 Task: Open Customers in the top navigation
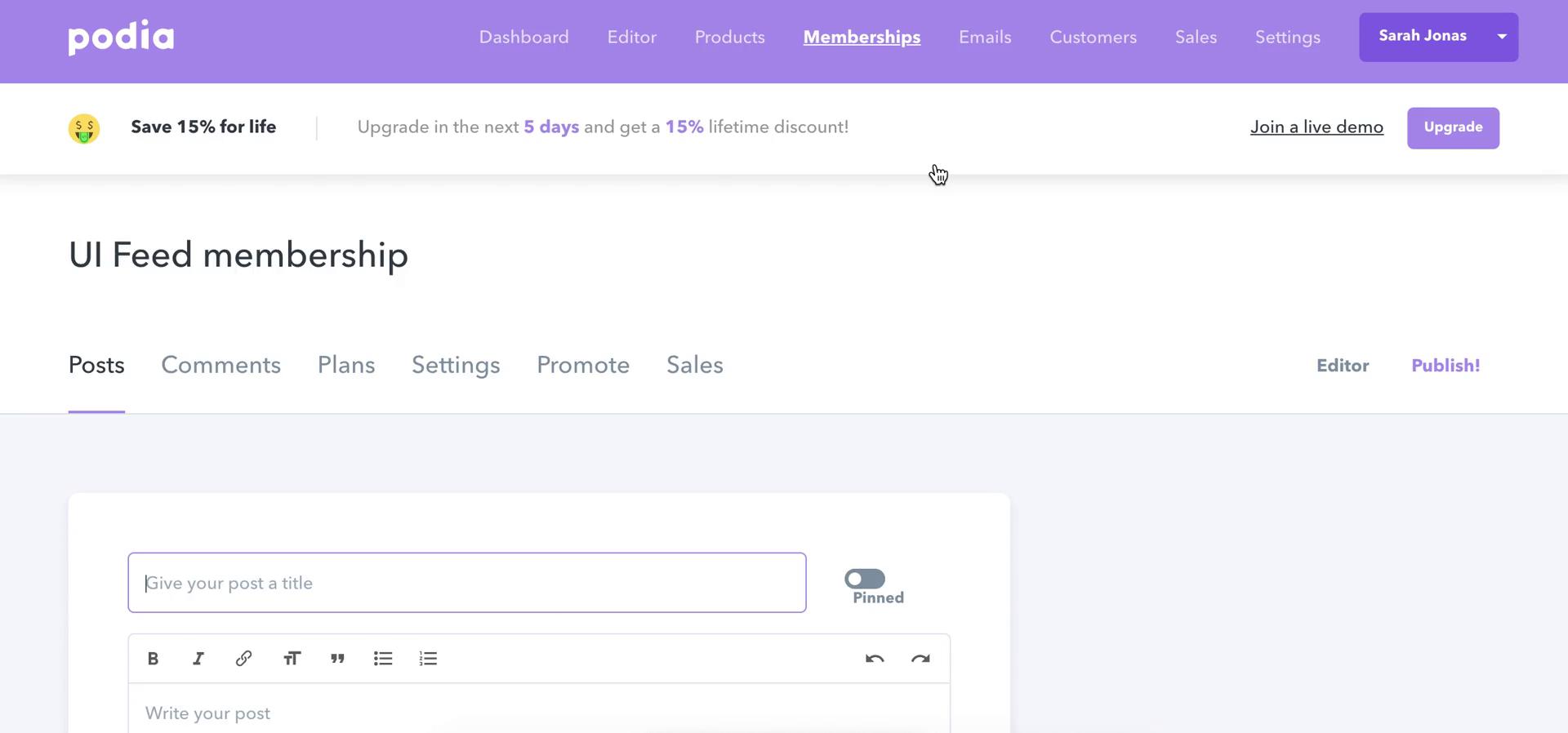[1093, 37]
